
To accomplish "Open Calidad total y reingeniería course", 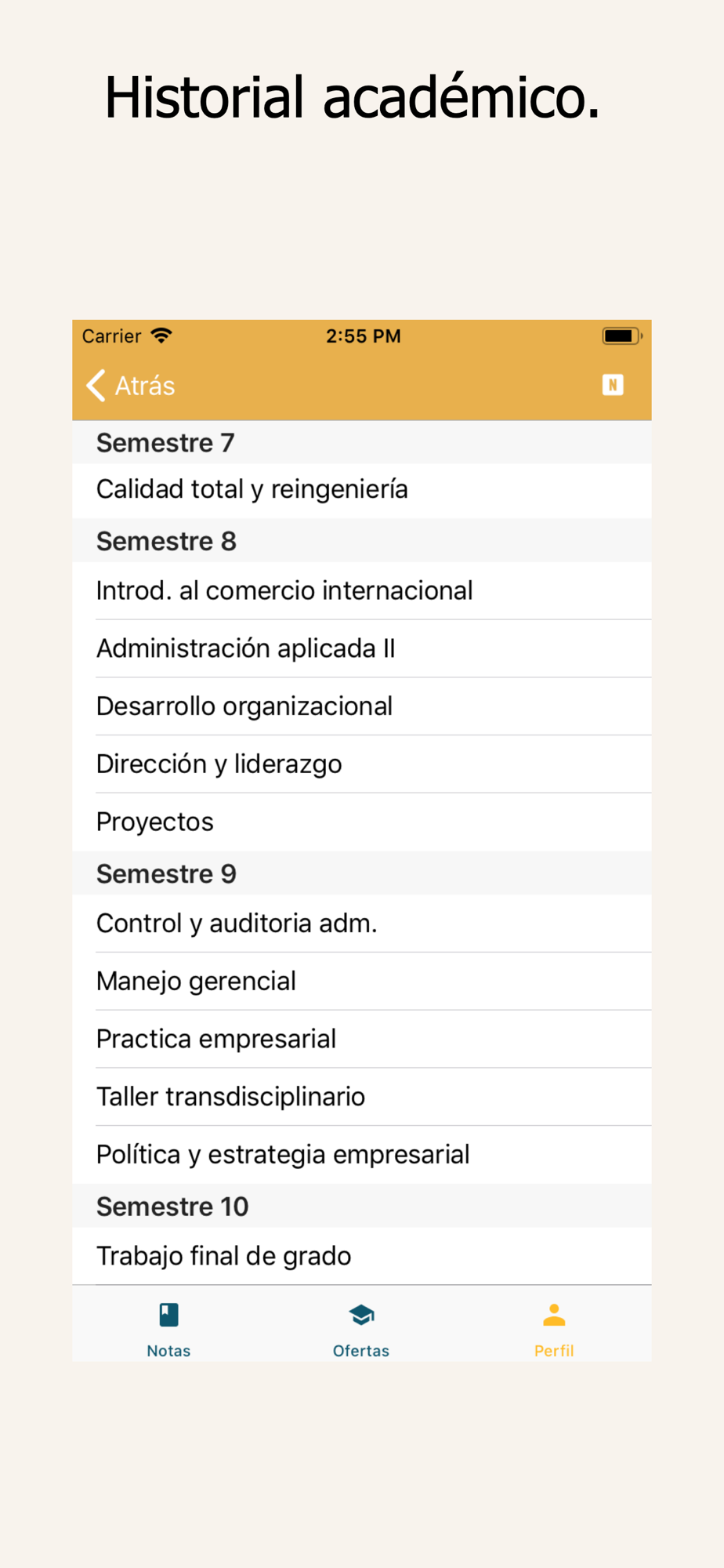I will tap(362, 490).
